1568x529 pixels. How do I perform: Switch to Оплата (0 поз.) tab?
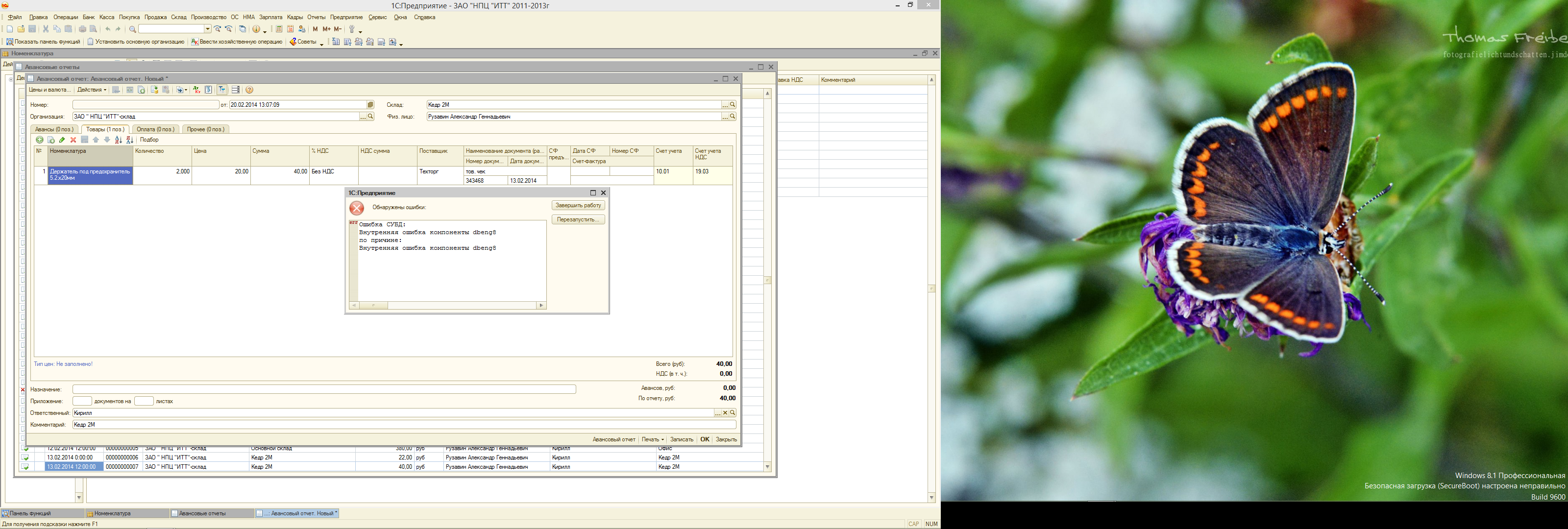click(x=156, y=129)
